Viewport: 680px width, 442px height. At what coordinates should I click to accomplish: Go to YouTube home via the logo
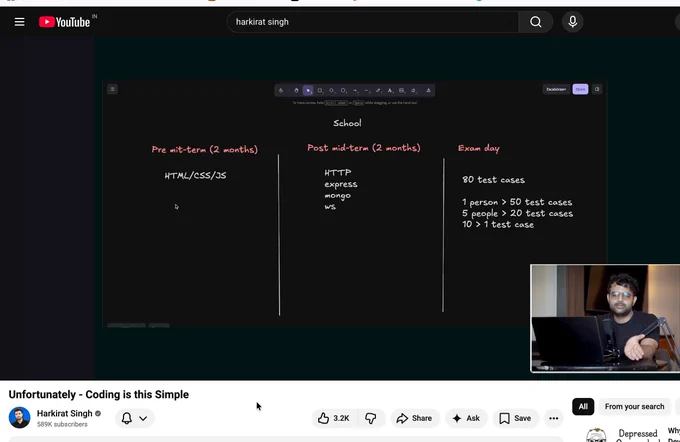coord(65,22)
